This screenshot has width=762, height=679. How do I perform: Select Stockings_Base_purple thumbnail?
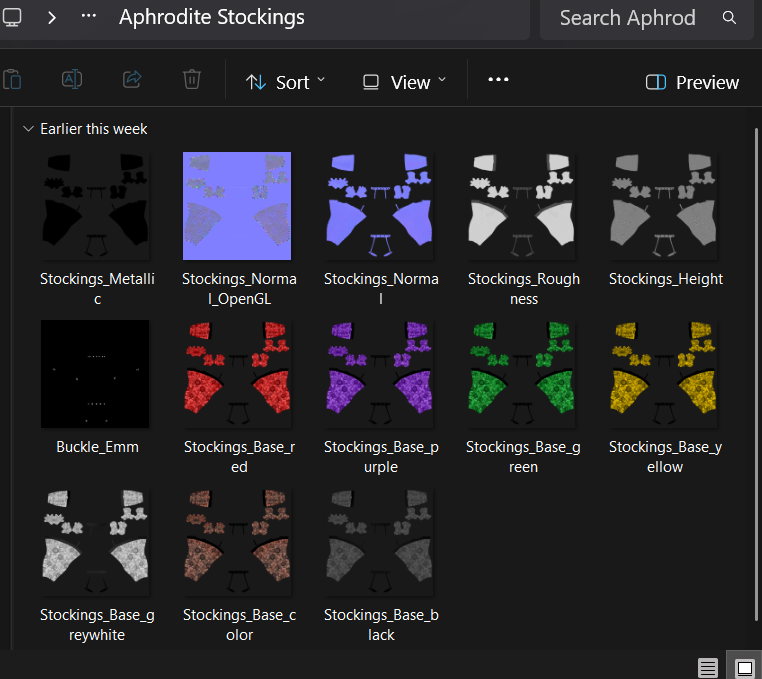tap(379, 374)
